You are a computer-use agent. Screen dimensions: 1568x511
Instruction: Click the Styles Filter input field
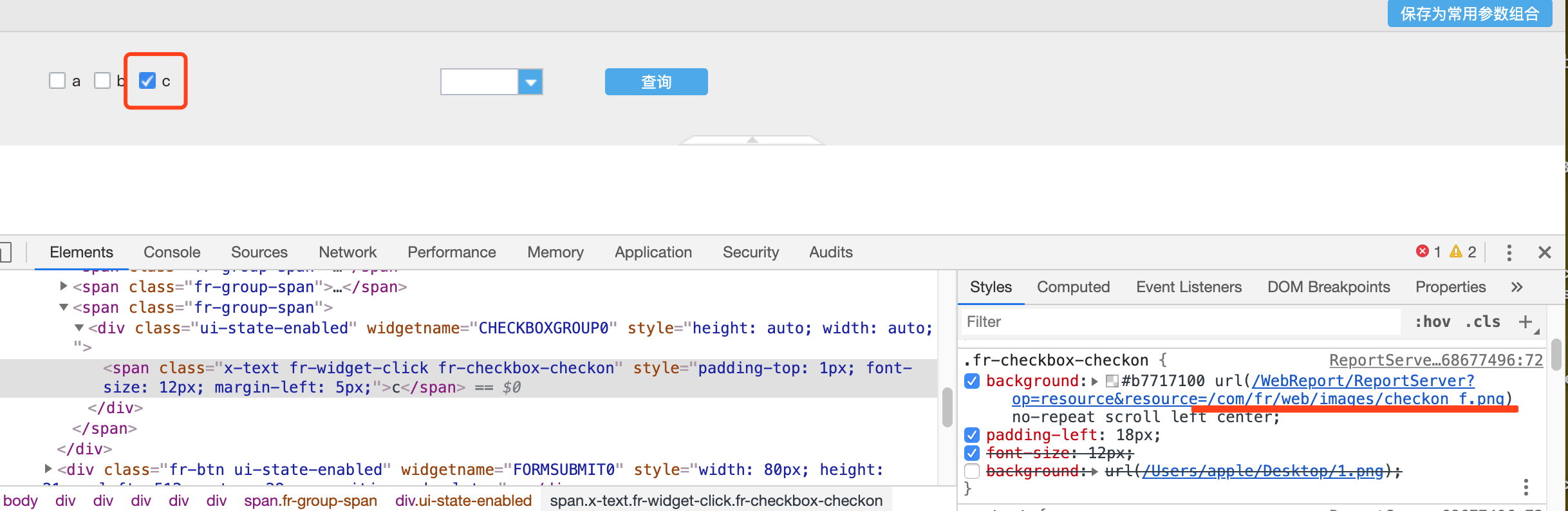(x=1181, y=322)
